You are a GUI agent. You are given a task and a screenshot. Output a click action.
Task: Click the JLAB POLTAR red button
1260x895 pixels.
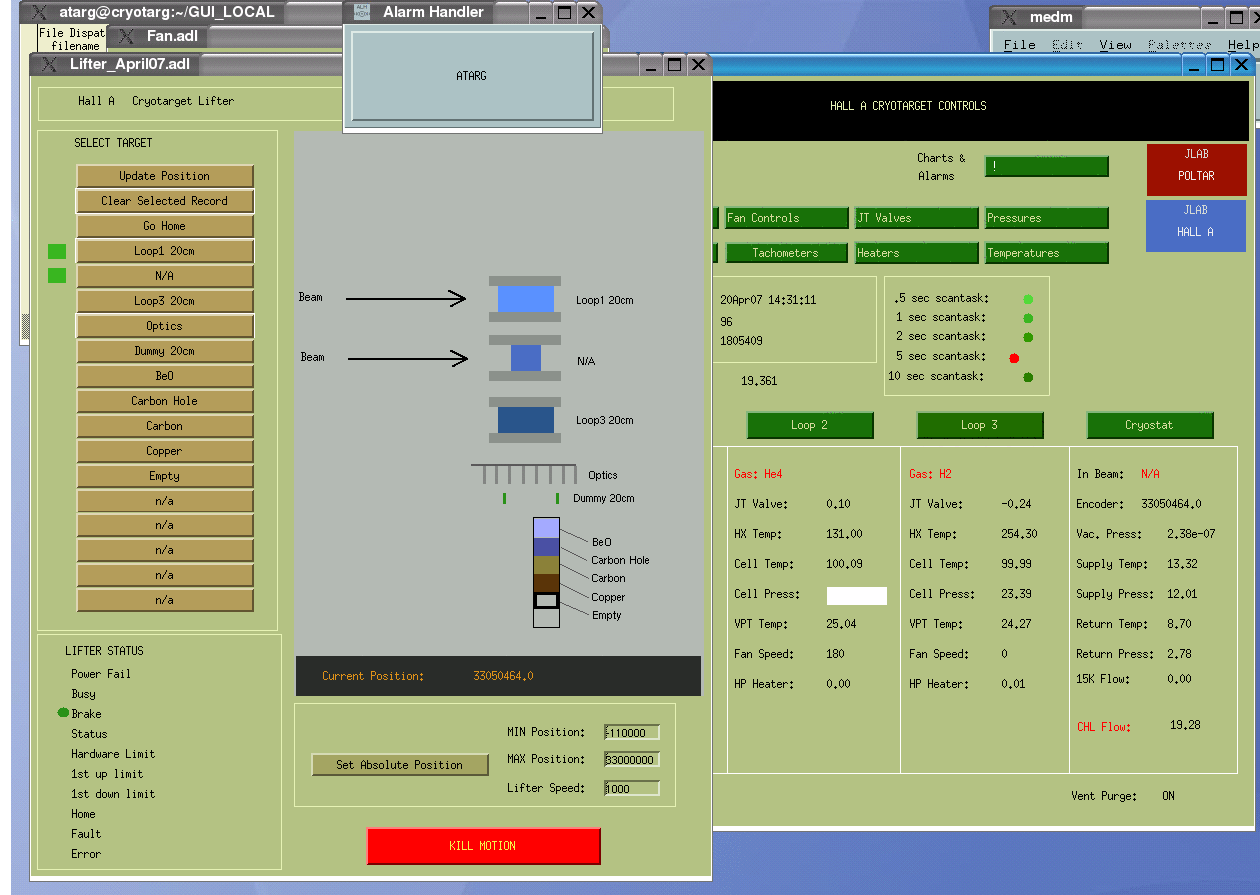pyautogui.click(x=1197, y=170)
